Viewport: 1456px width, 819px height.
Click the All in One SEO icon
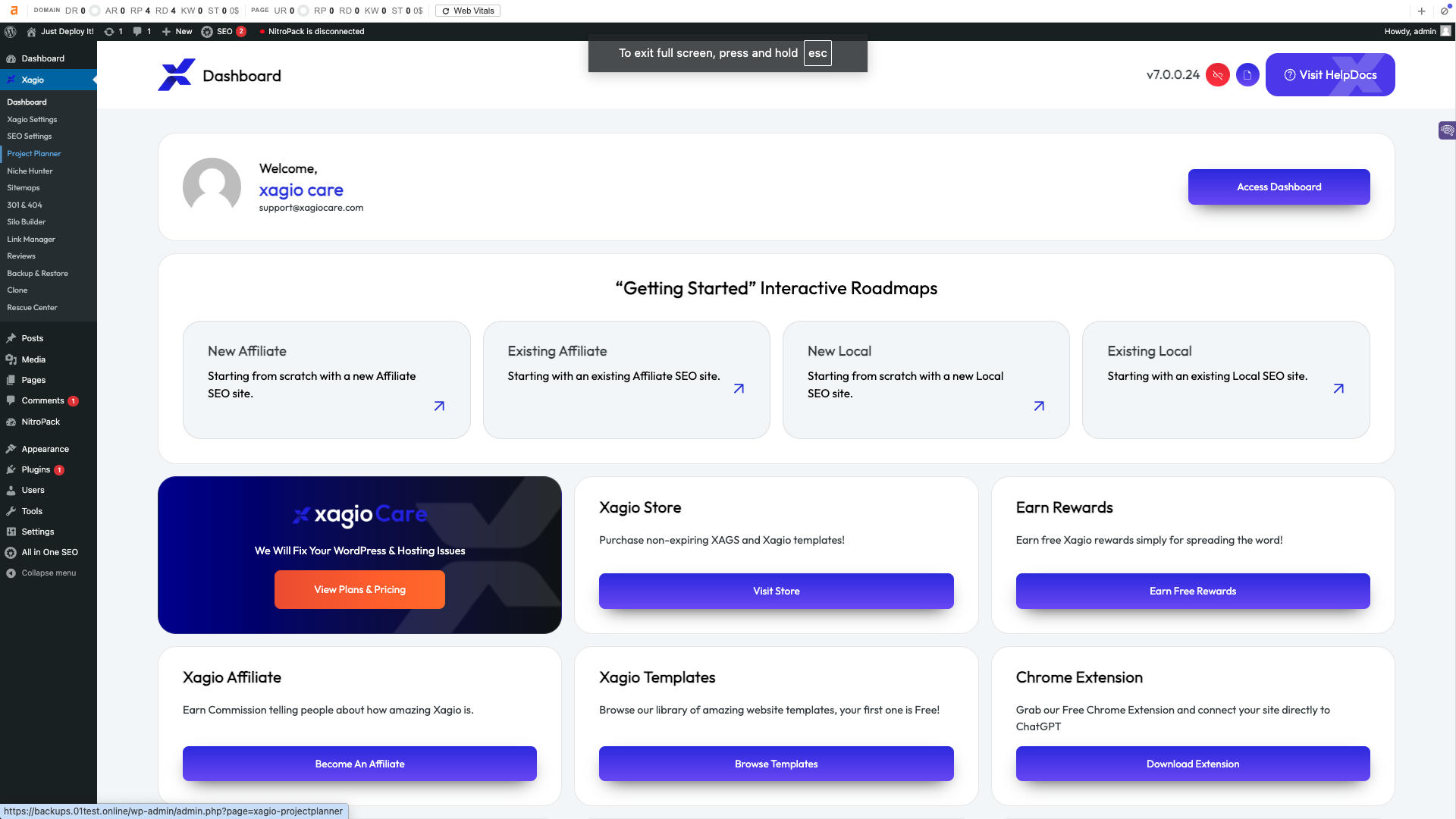click(x=11, y=552)
